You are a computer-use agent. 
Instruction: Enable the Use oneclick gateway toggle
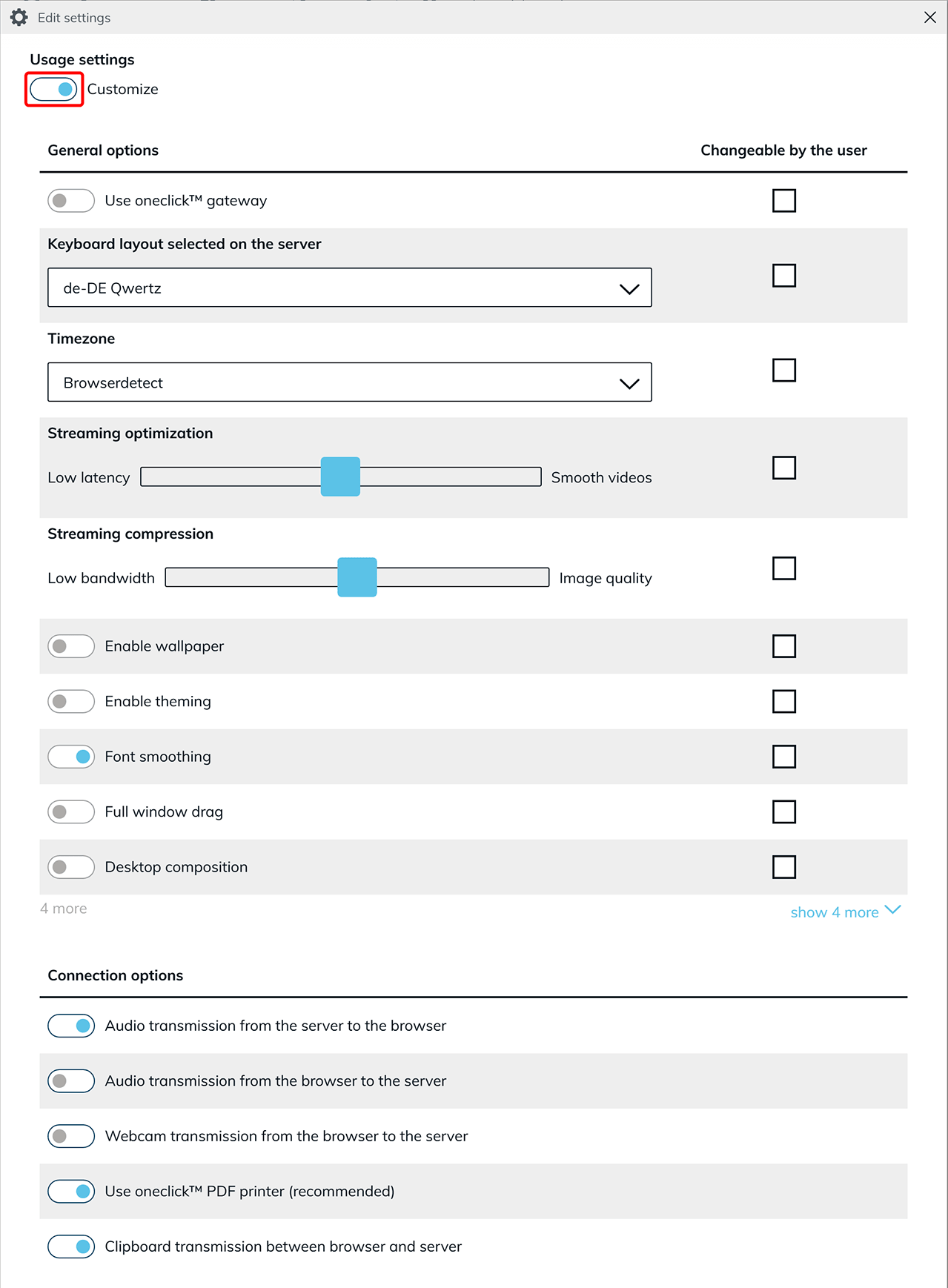coord(71,201)
